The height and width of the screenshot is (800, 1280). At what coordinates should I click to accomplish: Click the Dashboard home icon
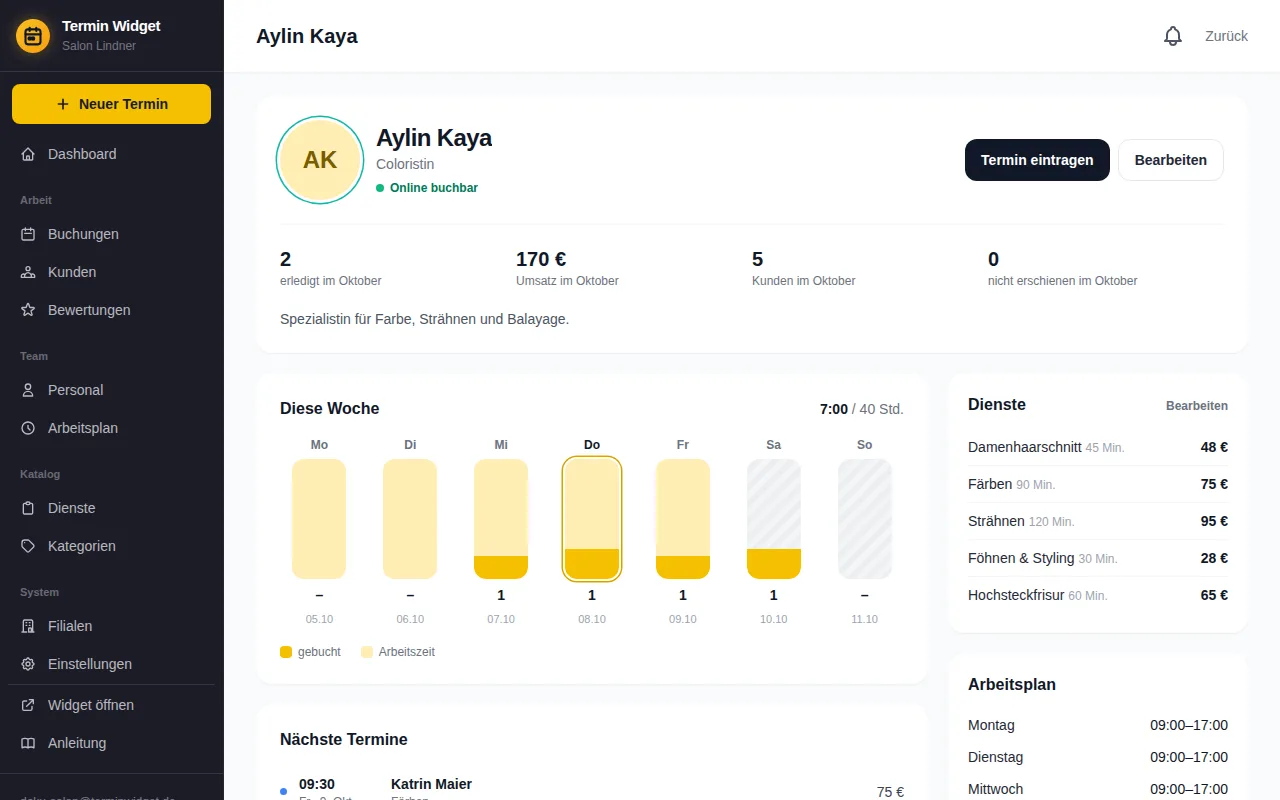[28, 154]
